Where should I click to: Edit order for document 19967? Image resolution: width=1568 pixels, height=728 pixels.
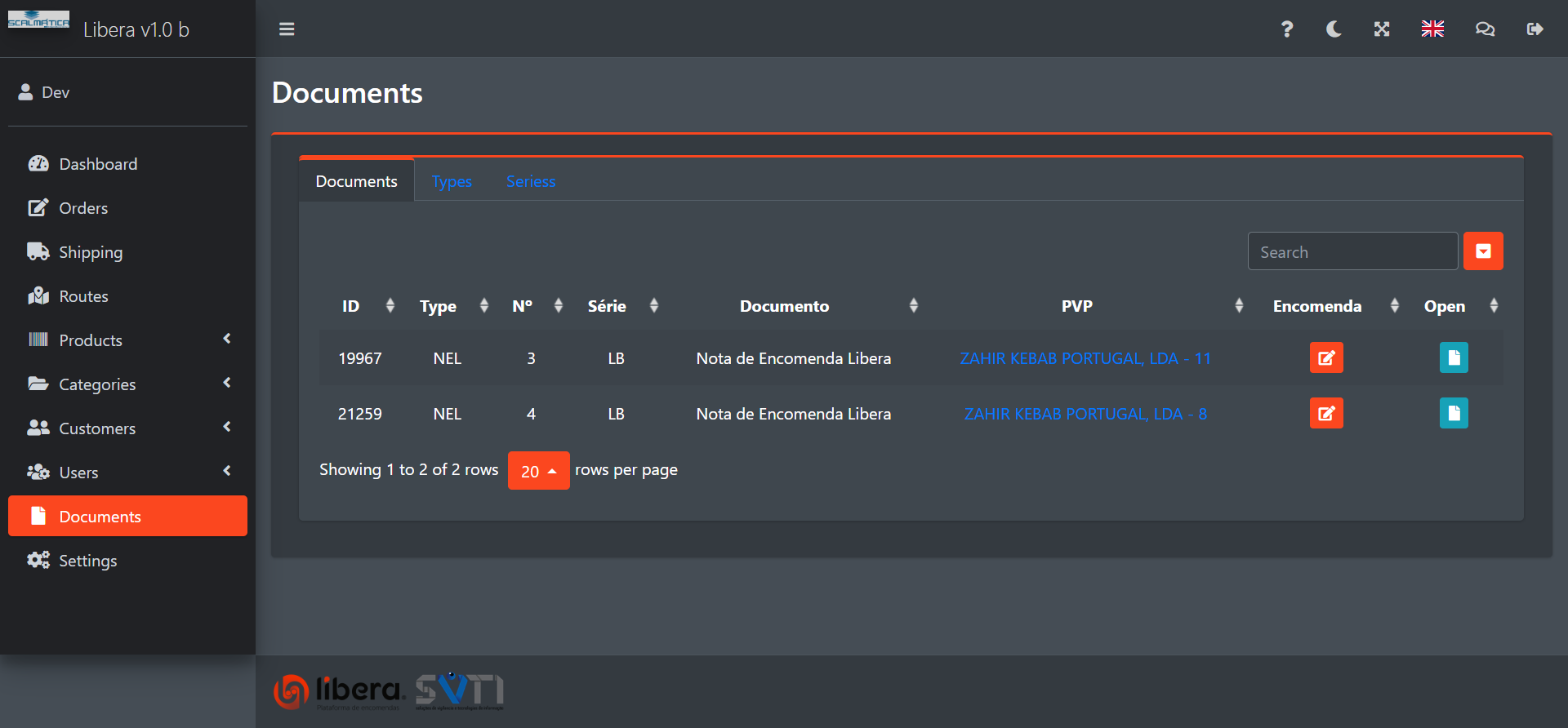click(1326, 358)
